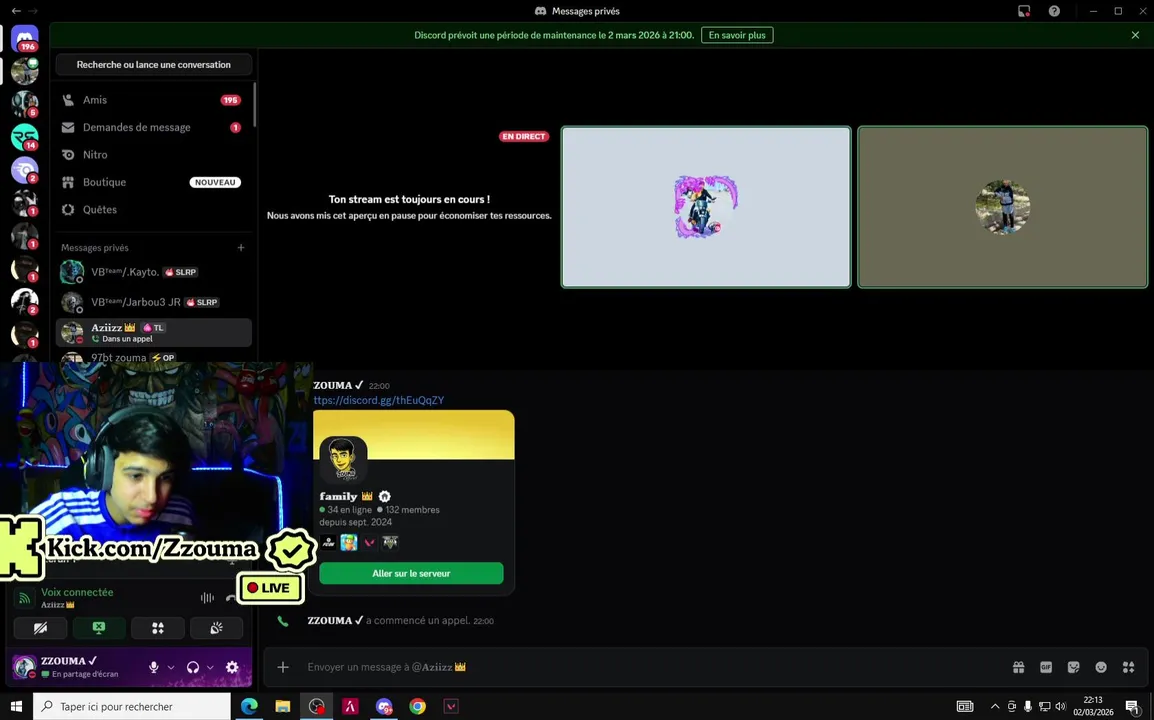
Task: Open the Boutique page
Action: (x=153, y=182)
